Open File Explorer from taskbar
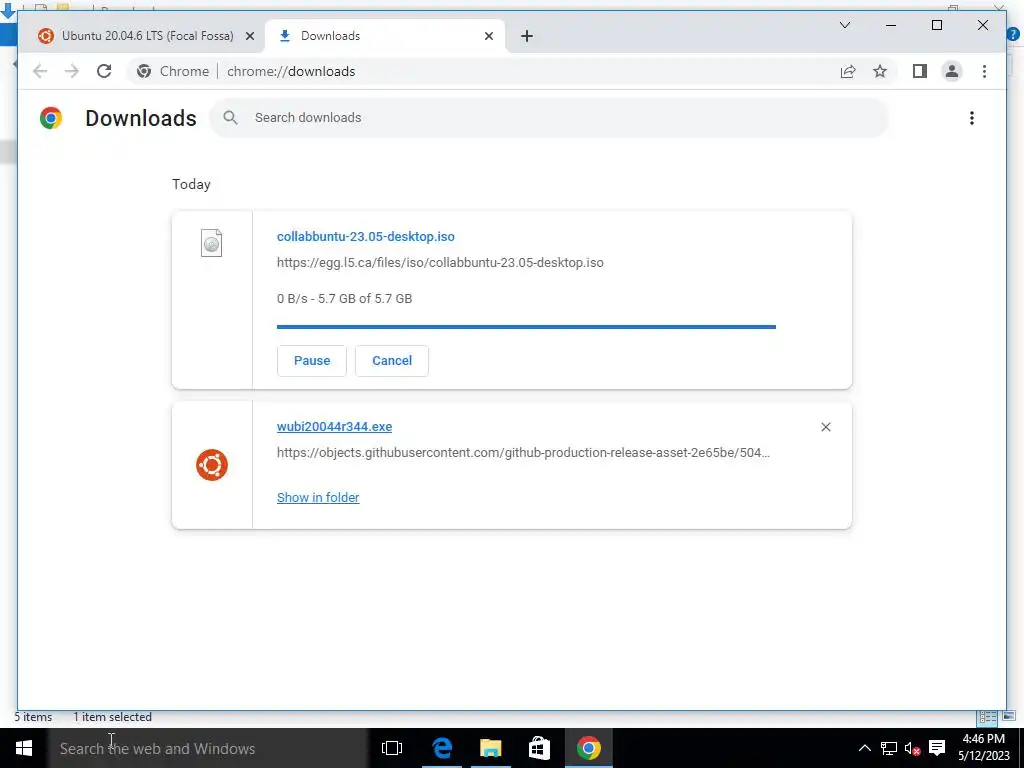 pos(490,748)
